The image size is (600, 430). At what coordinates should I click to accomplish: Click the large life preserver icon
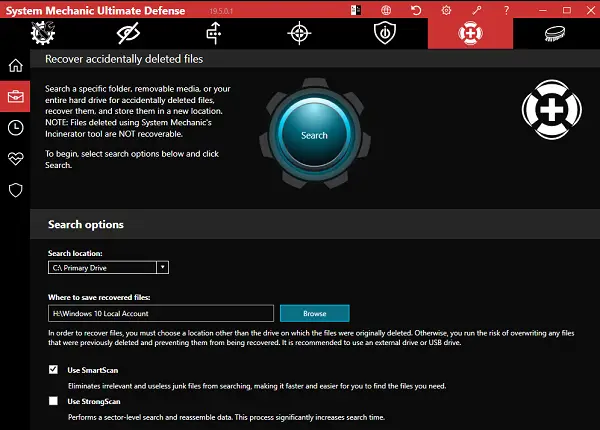(551, 110)
